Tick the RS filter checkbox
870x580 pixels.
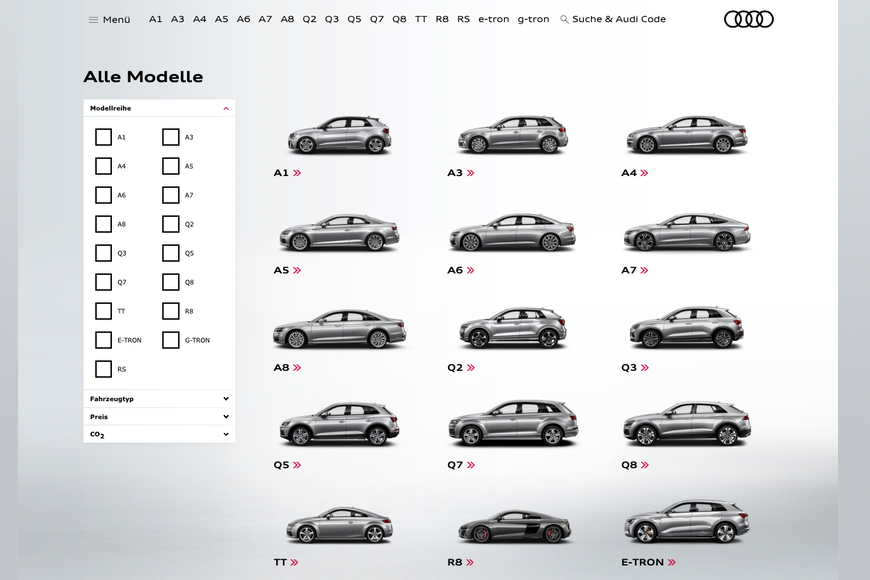(x=103, y=369)
